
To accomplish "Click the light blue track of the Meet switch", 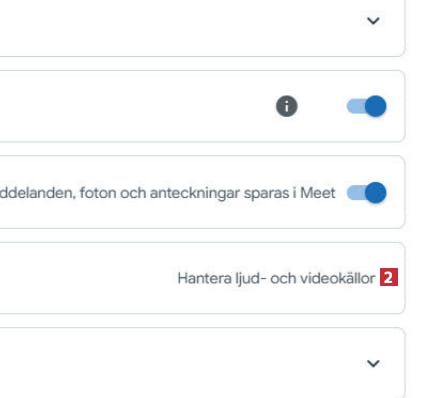I will coord(355,193).
